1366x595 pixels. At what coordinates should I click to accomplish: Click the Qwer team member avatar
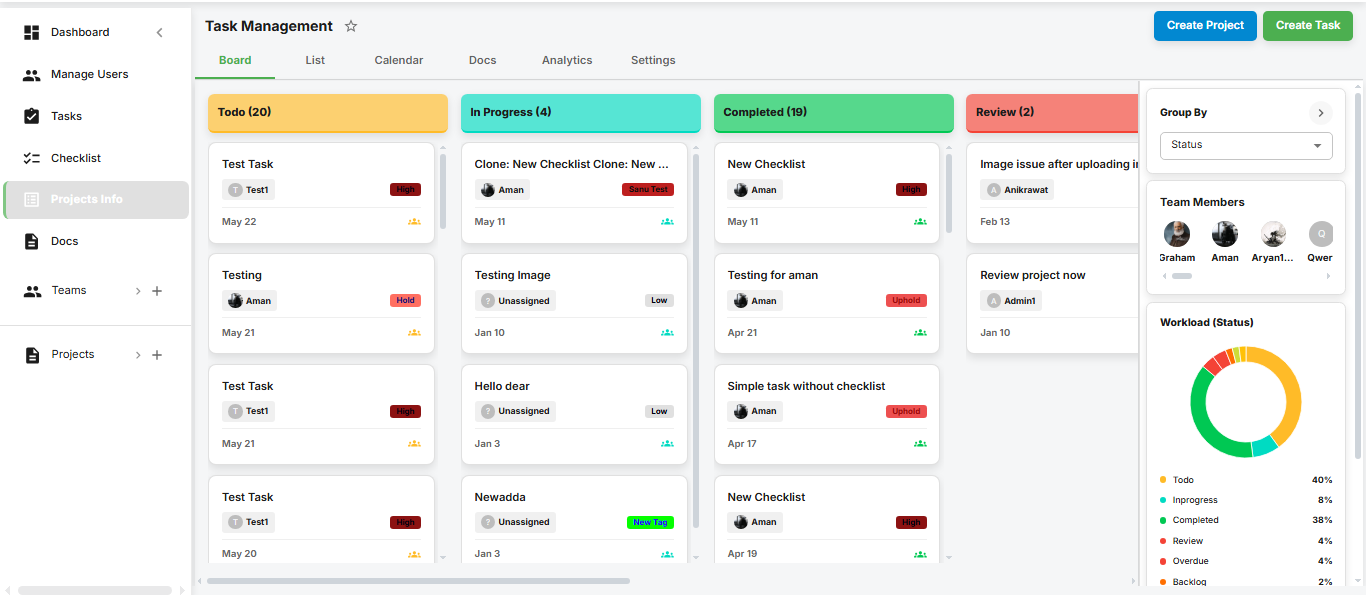point(1321,234)
